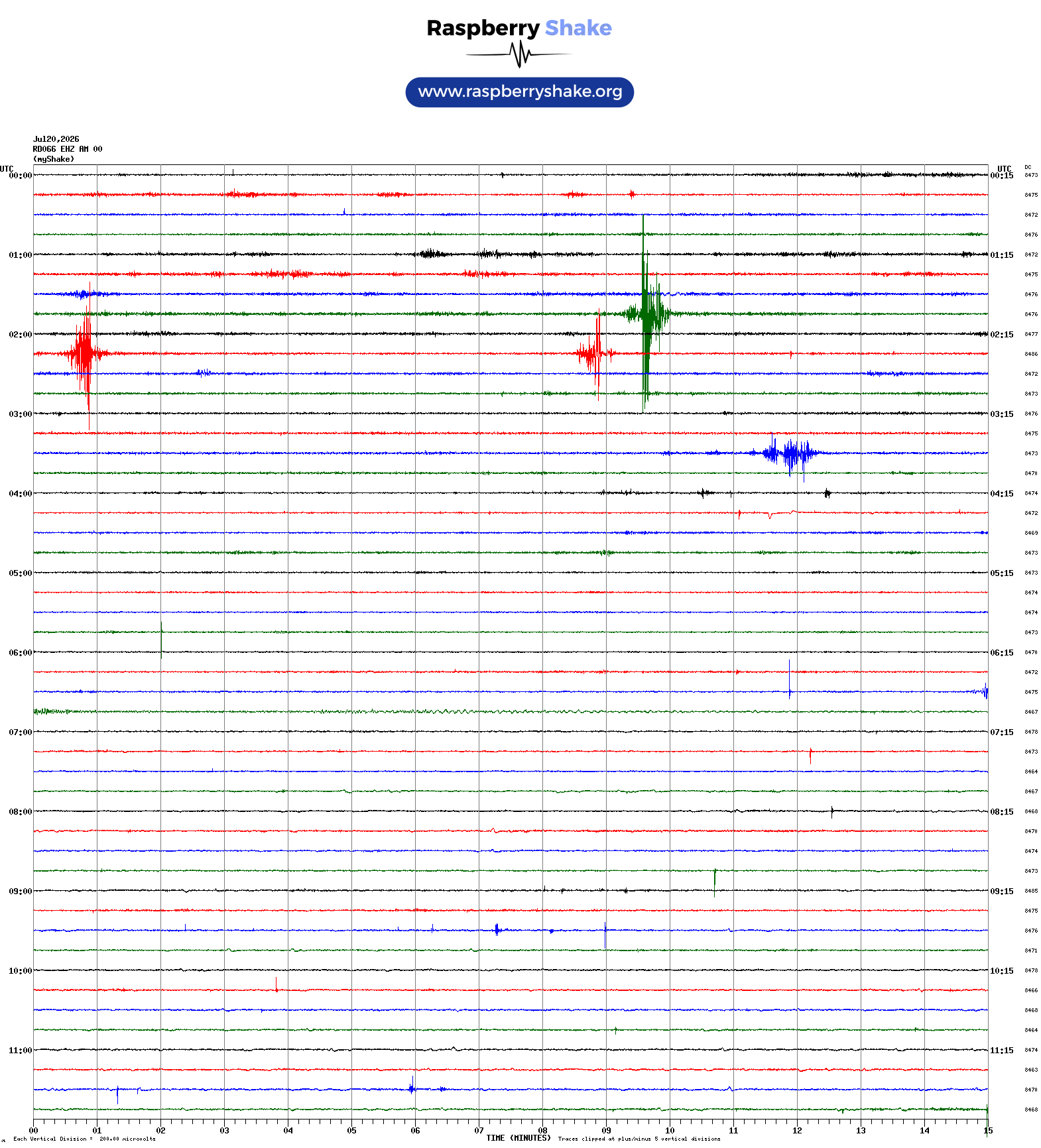This screenshot has height=1148, width=1041.
Task: Select the date text Jul20,2026
Action: click(56, 139)
